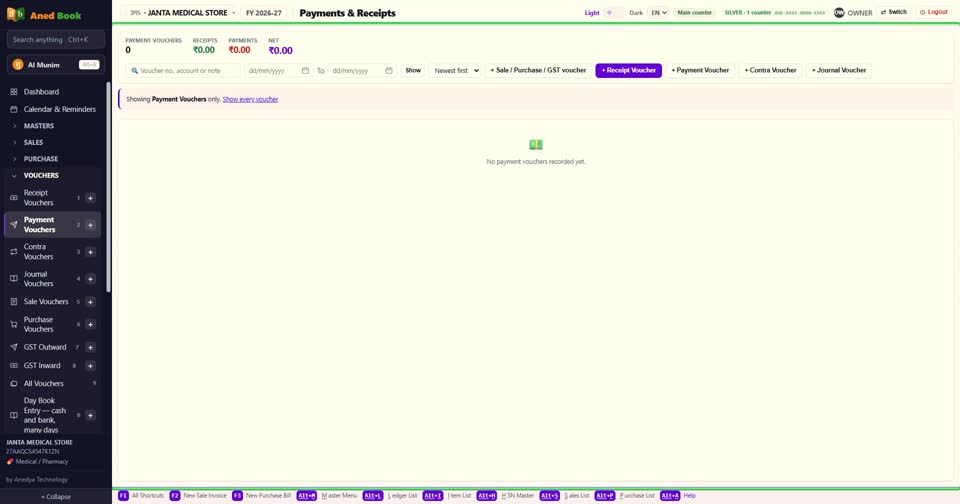This screenshot has height=504, width=960.
Task: Open Sale Vouchers in sidebar
Action: (x=46, y=302)
